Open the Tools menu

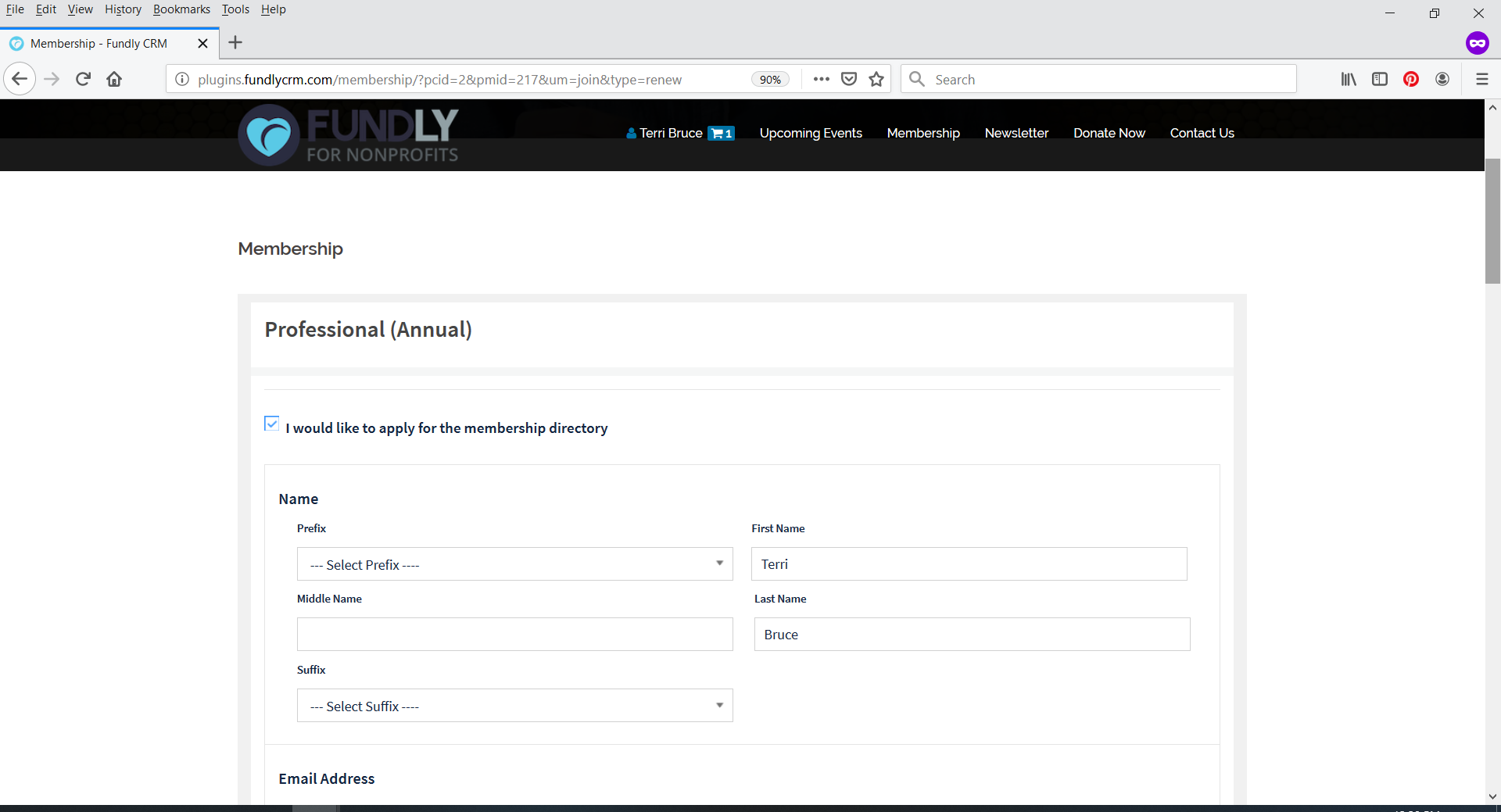tap(235, 9)
